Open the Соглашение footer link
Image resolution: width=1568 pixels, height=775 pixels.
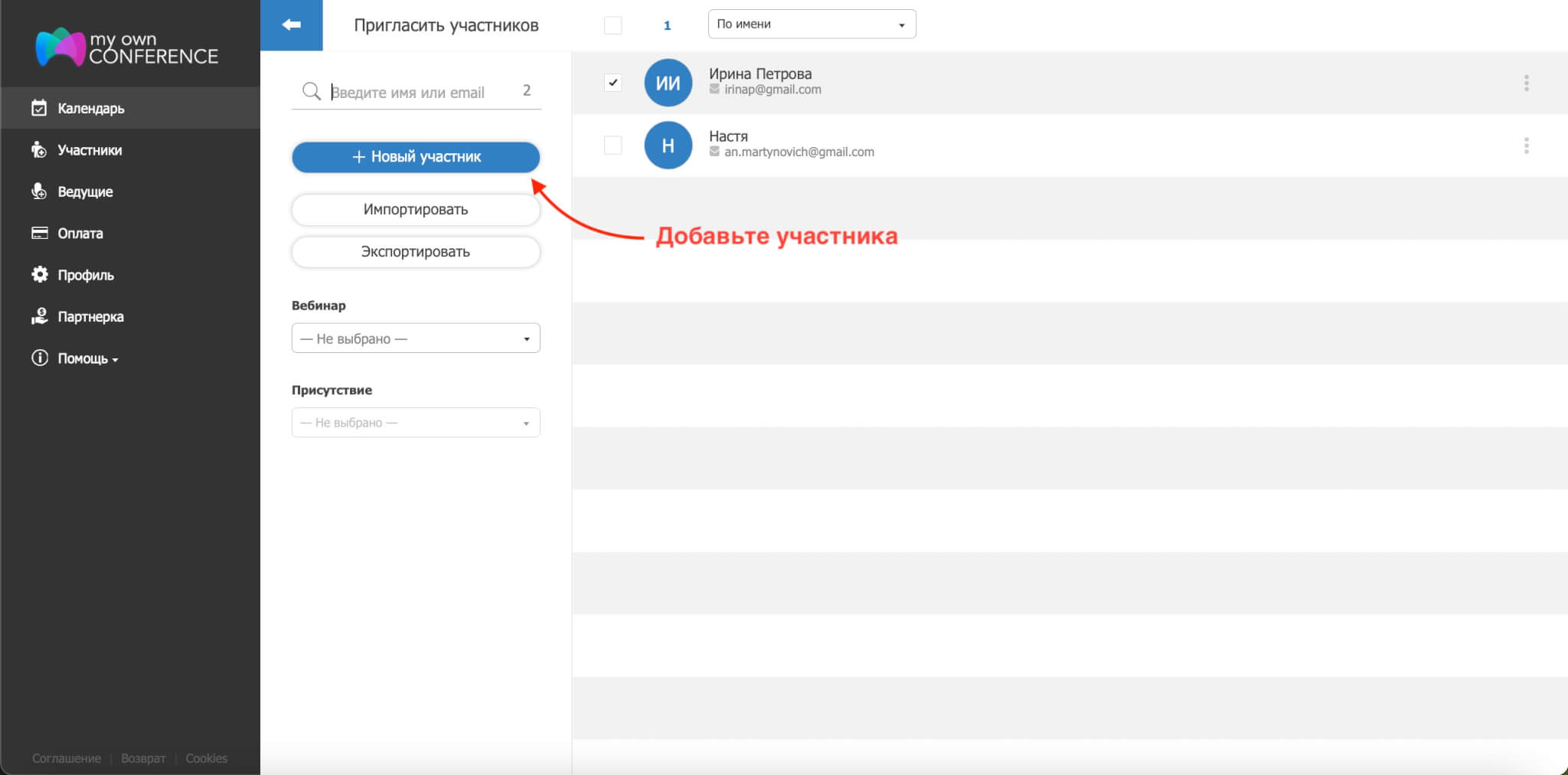pyautogui.click(x=67, y=758)
